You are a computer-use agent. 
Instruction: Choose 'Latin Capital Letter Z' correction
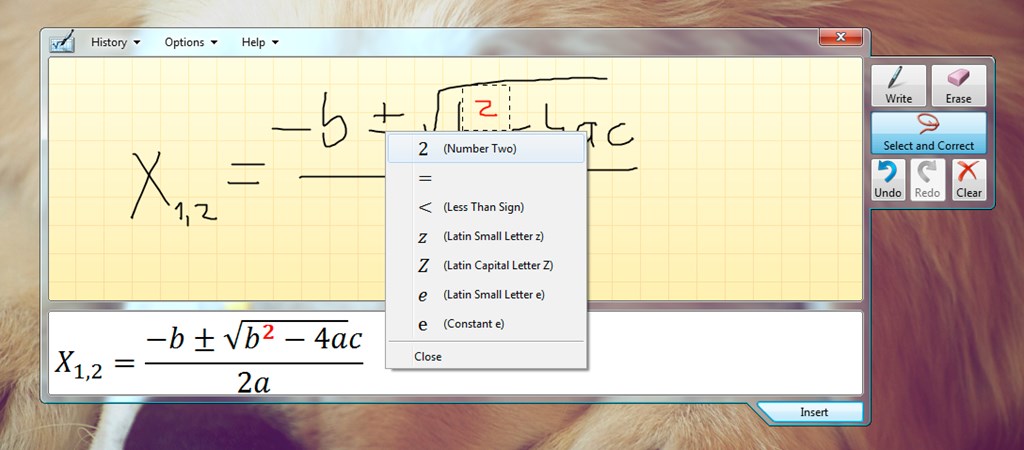point(486,266)
